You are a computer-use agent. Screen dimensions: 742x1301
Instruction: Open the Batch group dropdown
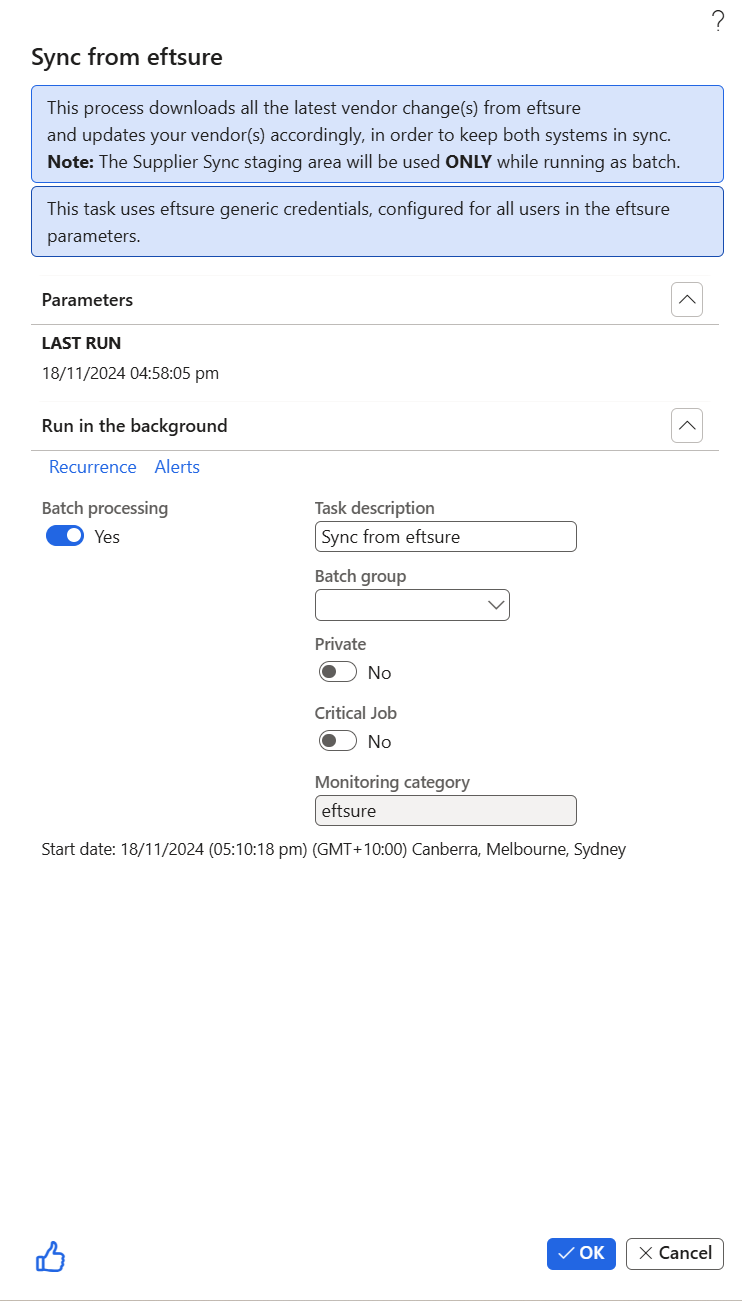pos(412,605)
